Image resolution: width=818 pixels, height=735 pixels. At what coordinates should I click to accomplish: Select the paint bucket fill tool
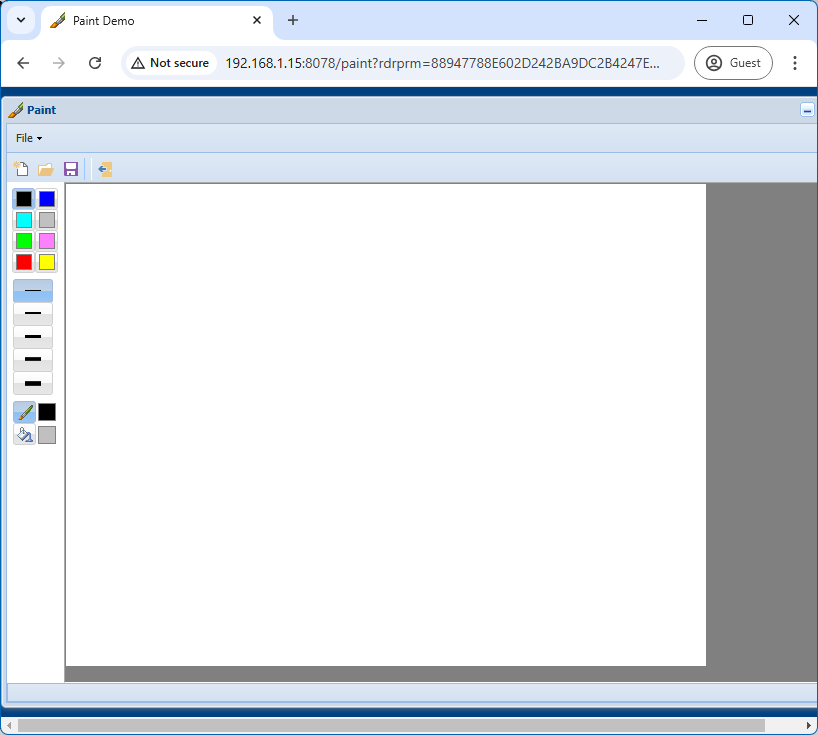24,435
